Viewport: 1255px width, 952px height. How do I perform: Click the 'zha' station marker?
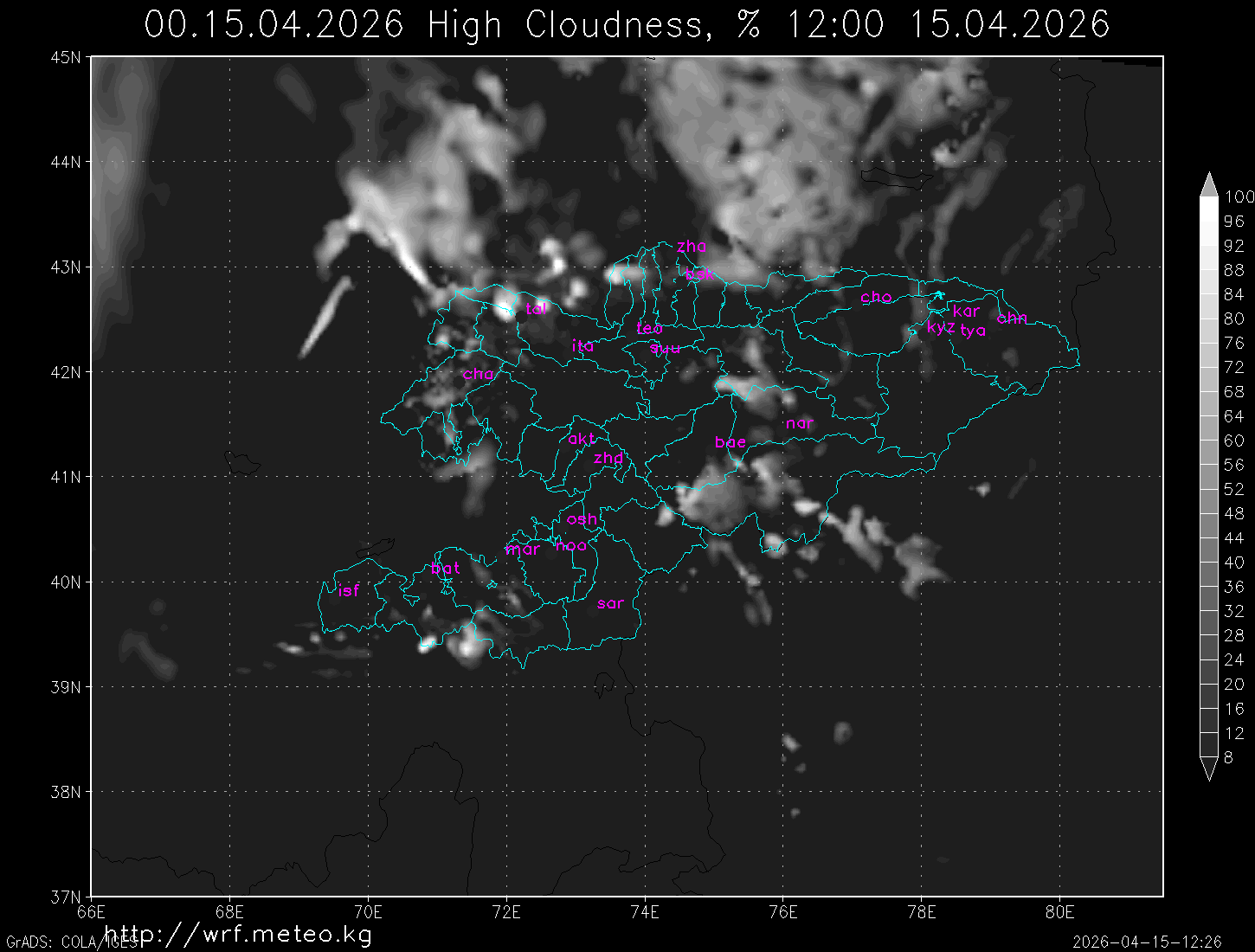[692, 247]
